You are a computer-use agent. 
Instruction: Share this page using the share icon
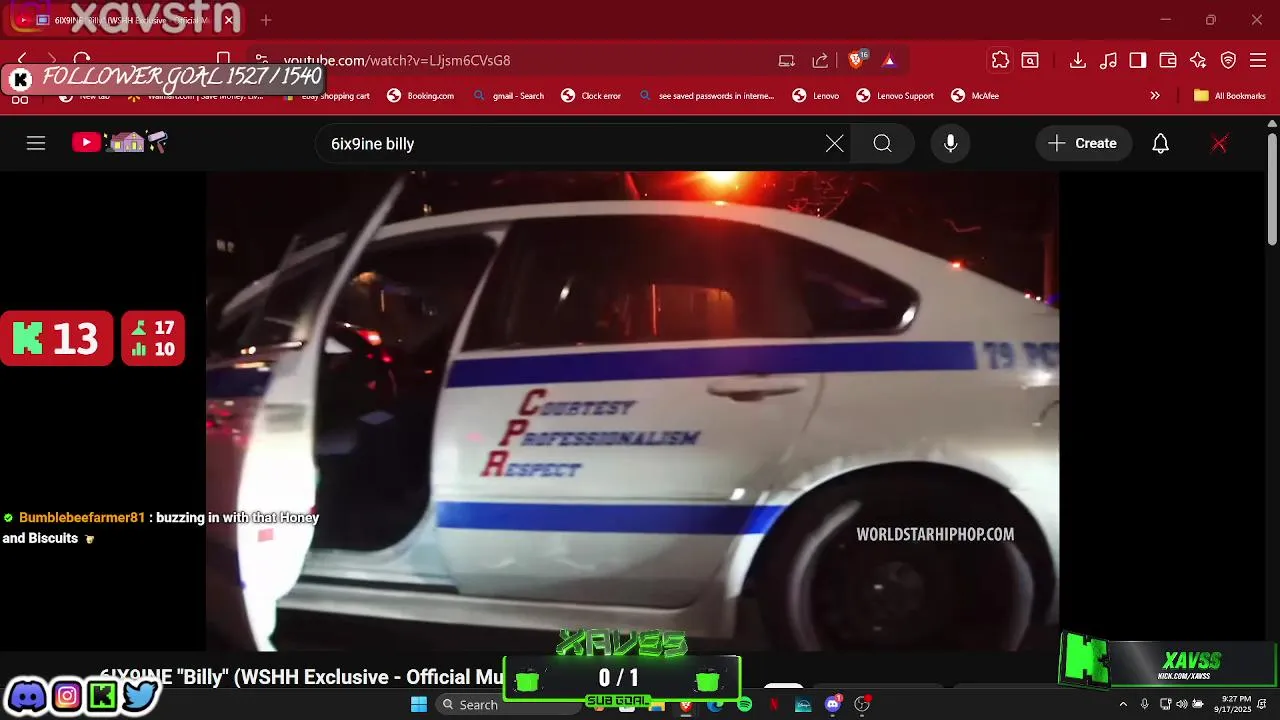pos(820,60)
